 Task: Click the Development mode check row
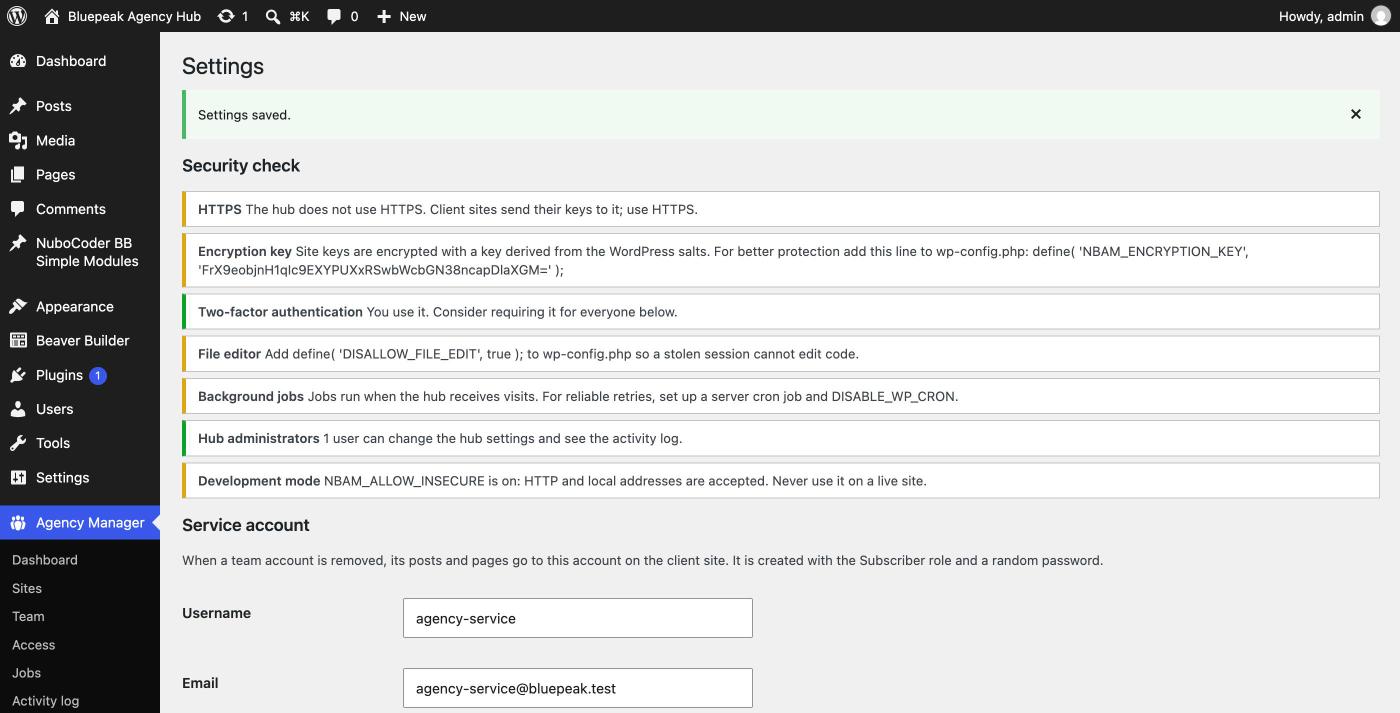(x=780, y=481)
